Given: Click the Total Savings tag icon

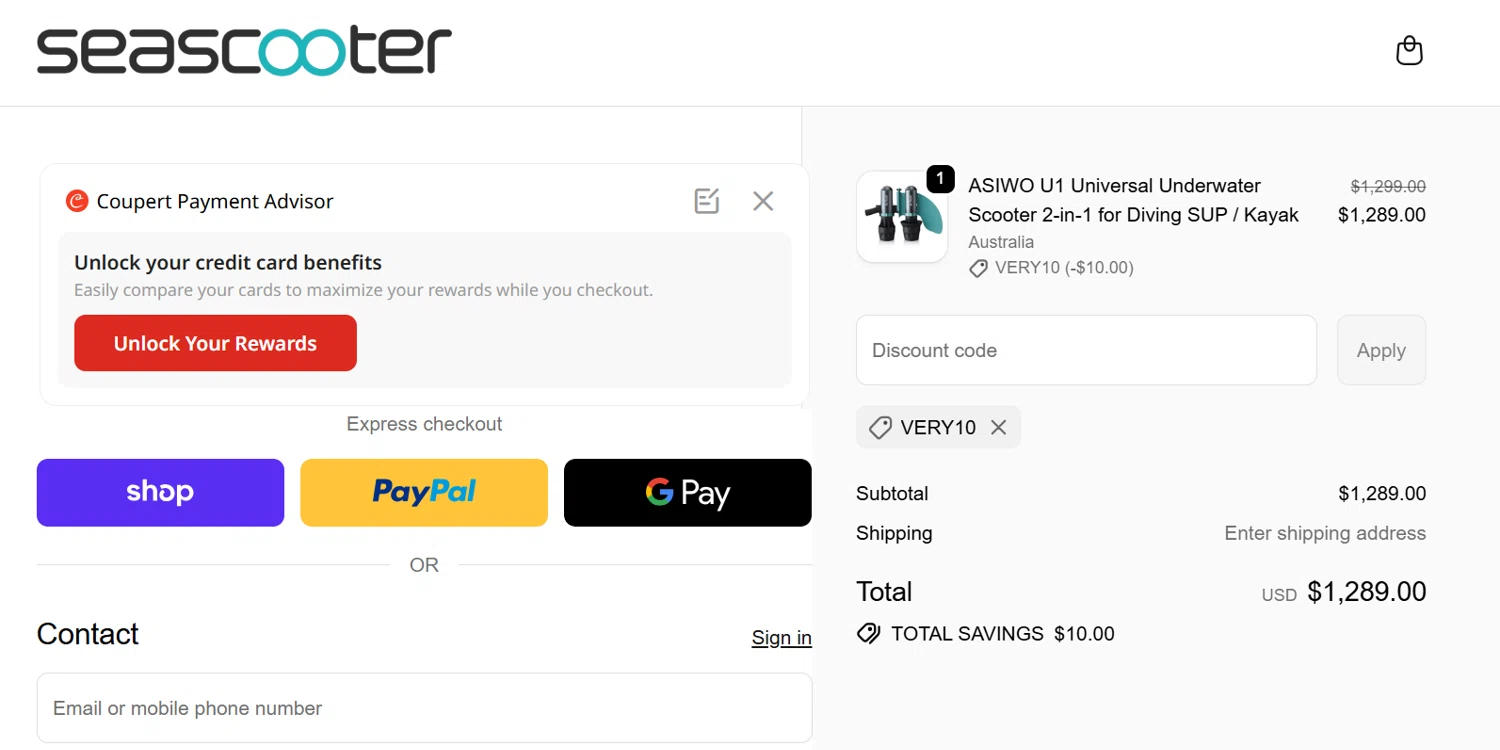Looking at the screenshot, I should [869, 634].
